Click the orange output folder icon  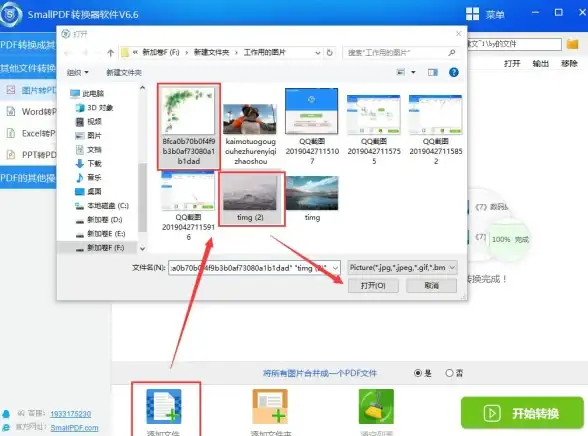573,44
